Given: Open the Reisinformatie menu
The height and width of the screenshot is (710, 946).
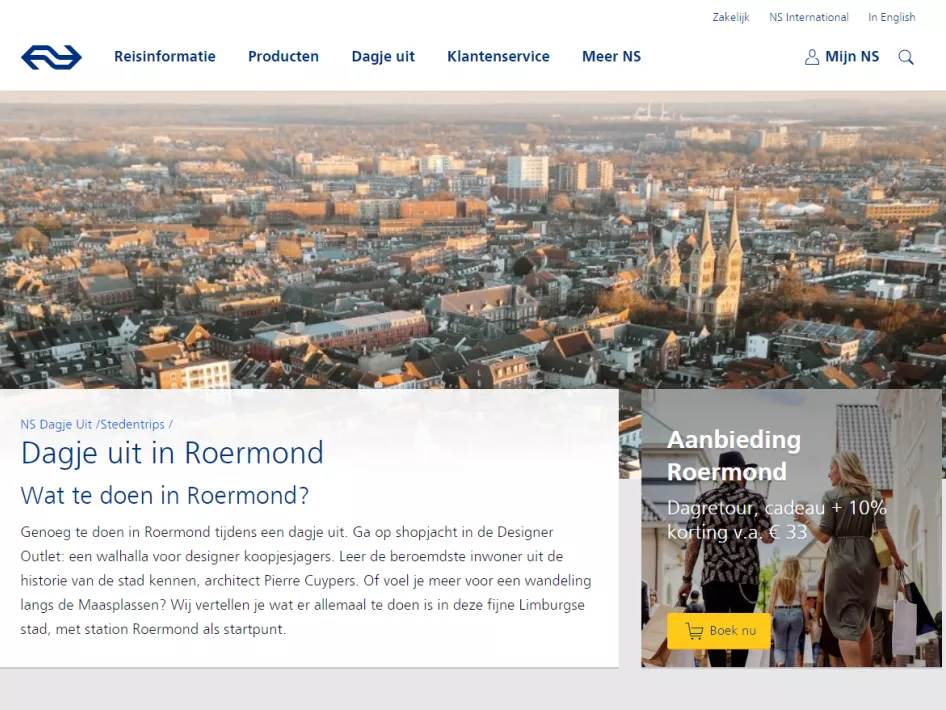Looking at the screenshot, I should click(164, 57).
